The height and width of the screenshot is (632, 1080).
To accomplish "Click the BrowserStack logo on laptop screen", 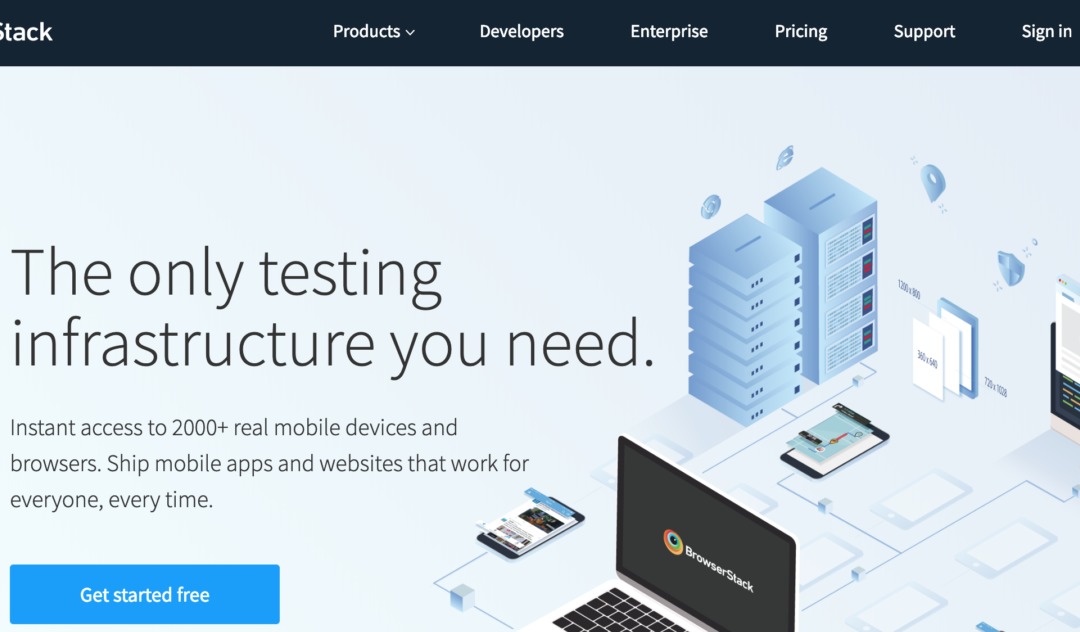I will (708, 560).
